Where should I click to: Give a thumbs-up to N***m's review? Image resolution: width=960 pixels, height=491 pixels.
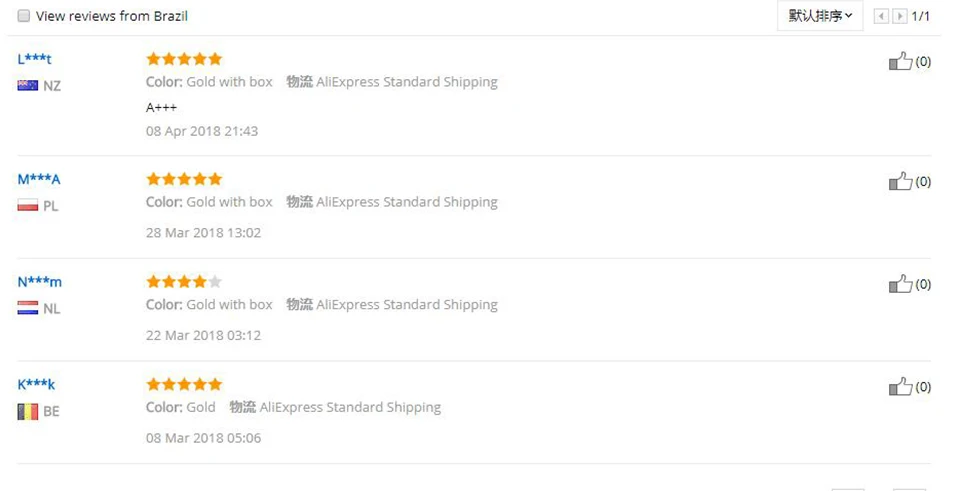900,284
